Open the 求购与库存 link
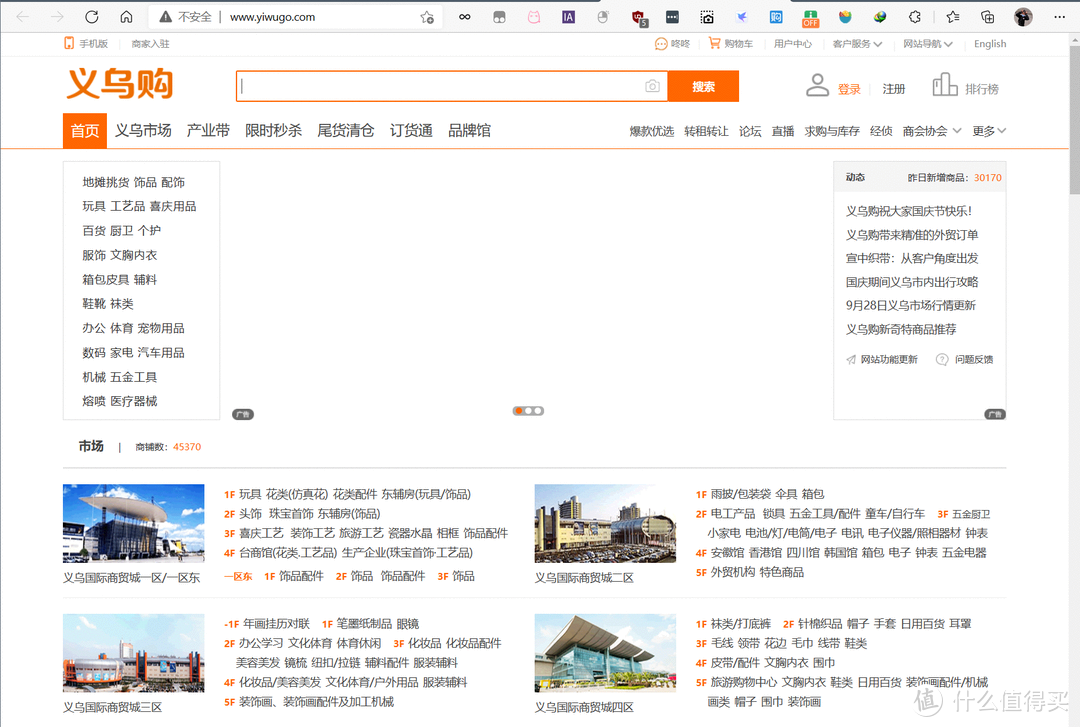This screenshot has height=727, width=1080. pos(832,131)
